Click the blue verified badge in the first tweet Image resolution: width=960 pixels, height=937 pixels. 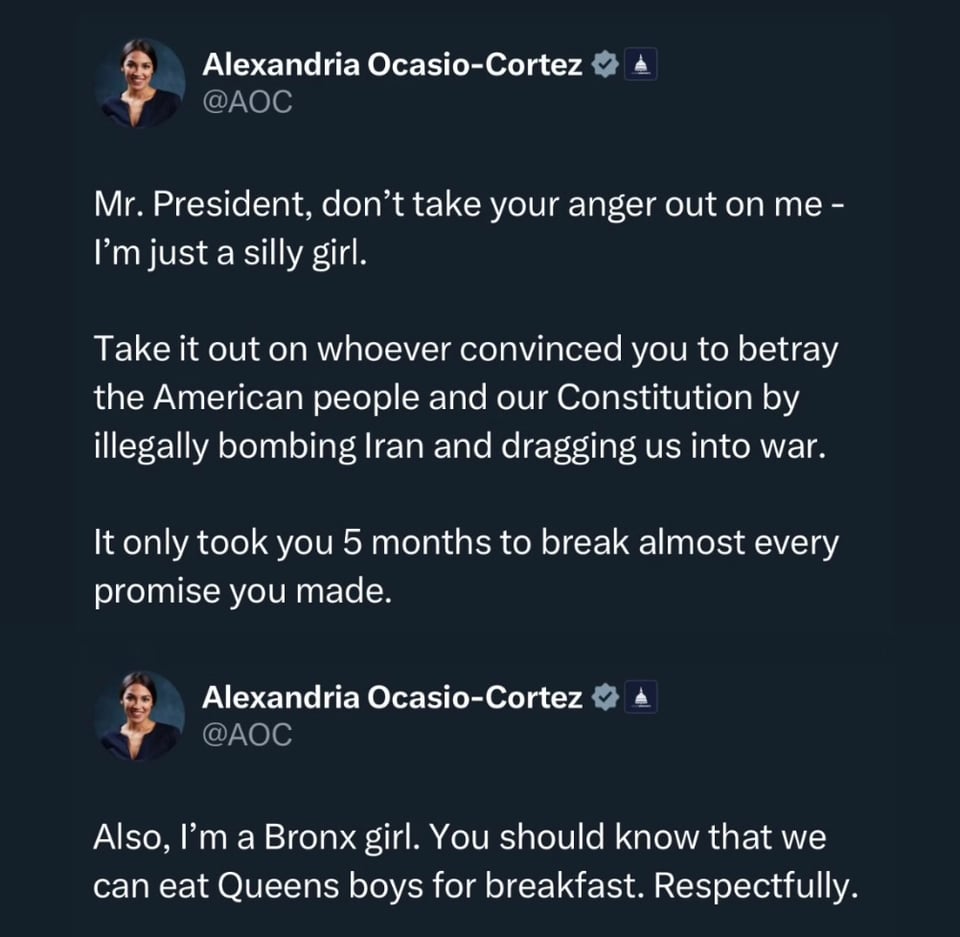coord(604,65)
